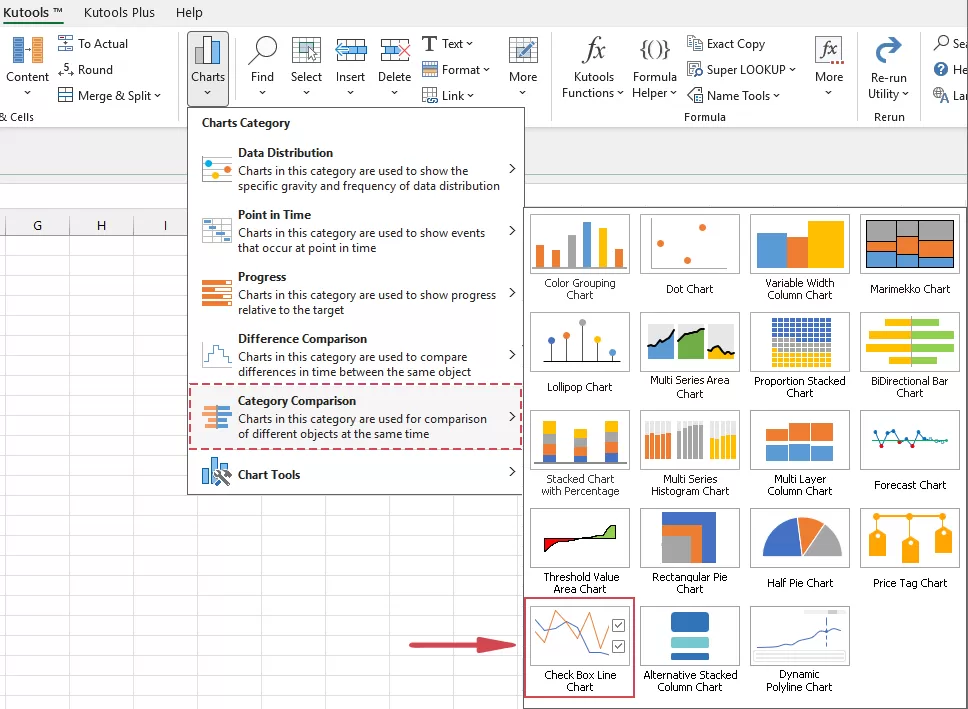Viewport: 968px width, 709px height.
Task: Select column G header
Action: click(x=38, y=225)
